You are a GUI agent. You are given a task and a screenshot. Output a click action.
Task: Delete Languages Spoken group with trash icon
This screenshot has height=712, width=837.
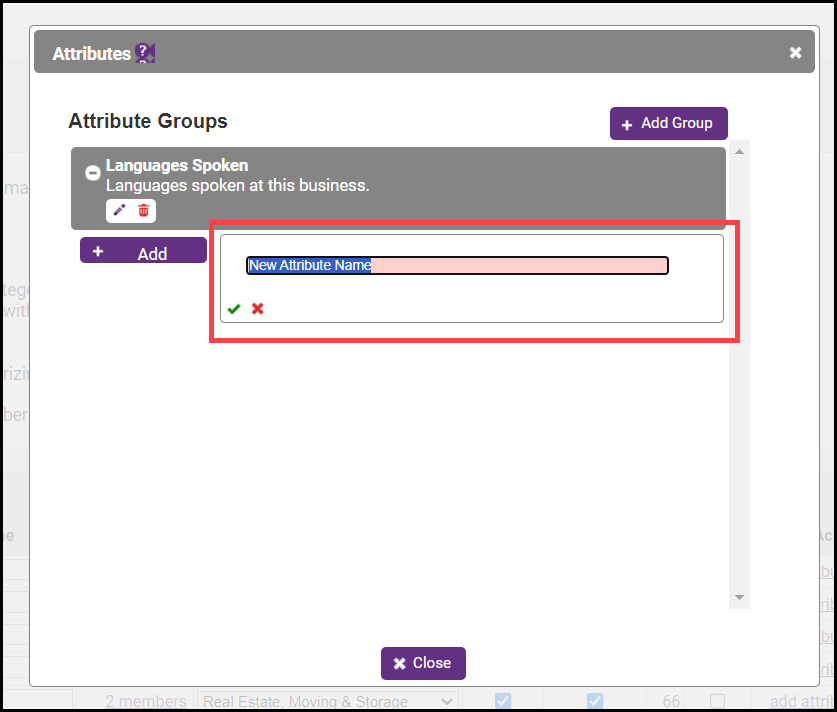(x=144, y=210)
